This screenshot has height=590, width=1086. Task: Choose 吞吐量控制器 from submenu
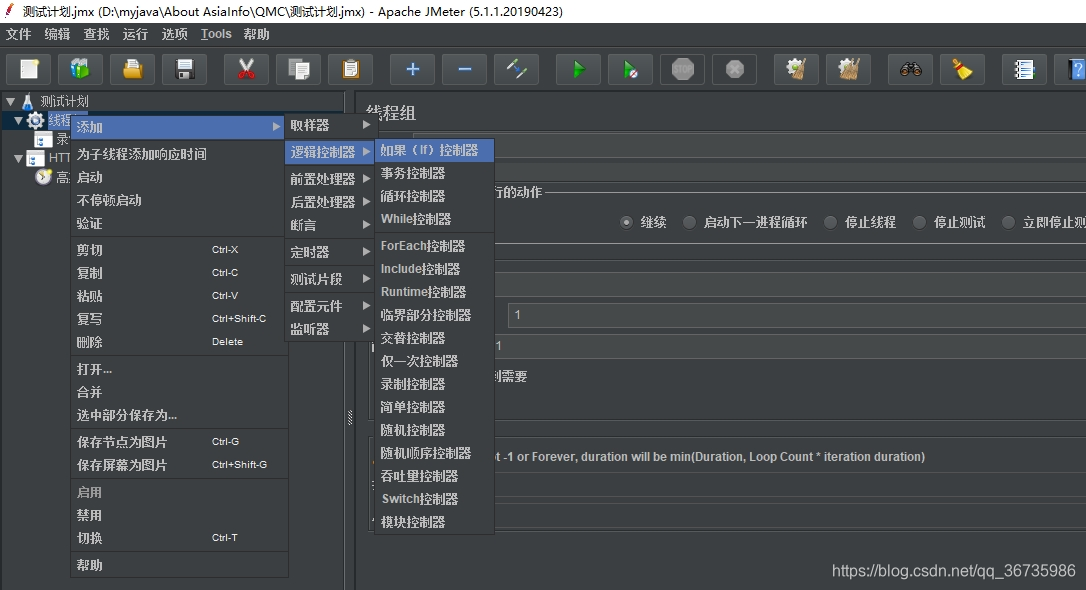(x=434, y=476)
